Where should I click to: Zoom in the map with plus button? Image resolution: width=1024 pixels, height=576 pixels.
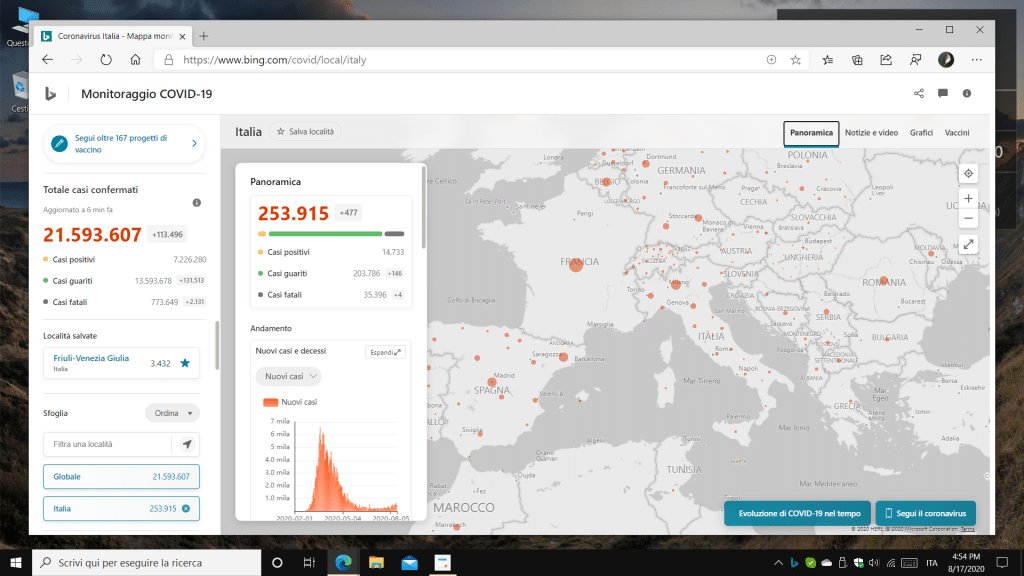point(968,199)
